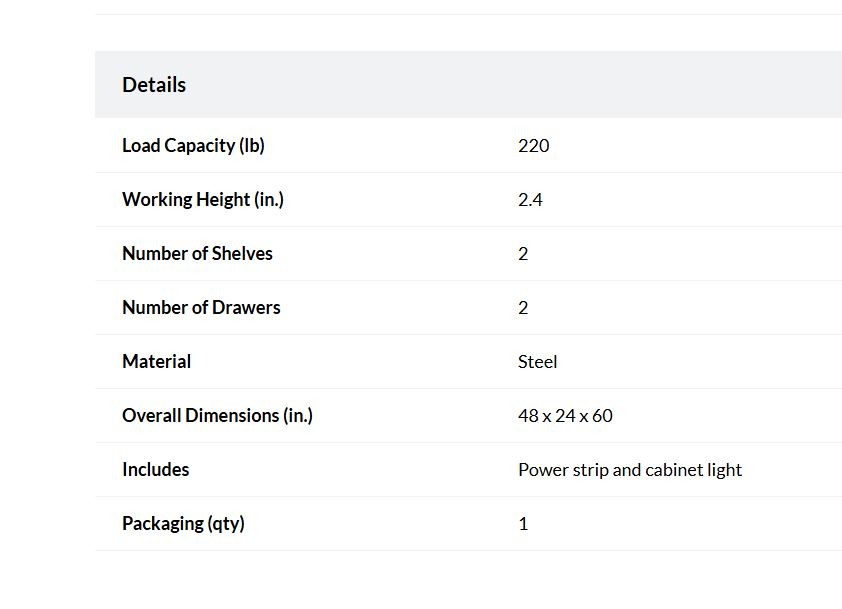Select the Working Height (in.) label
The height and width of the screenshot is (609, 842).
coord(203,200)
